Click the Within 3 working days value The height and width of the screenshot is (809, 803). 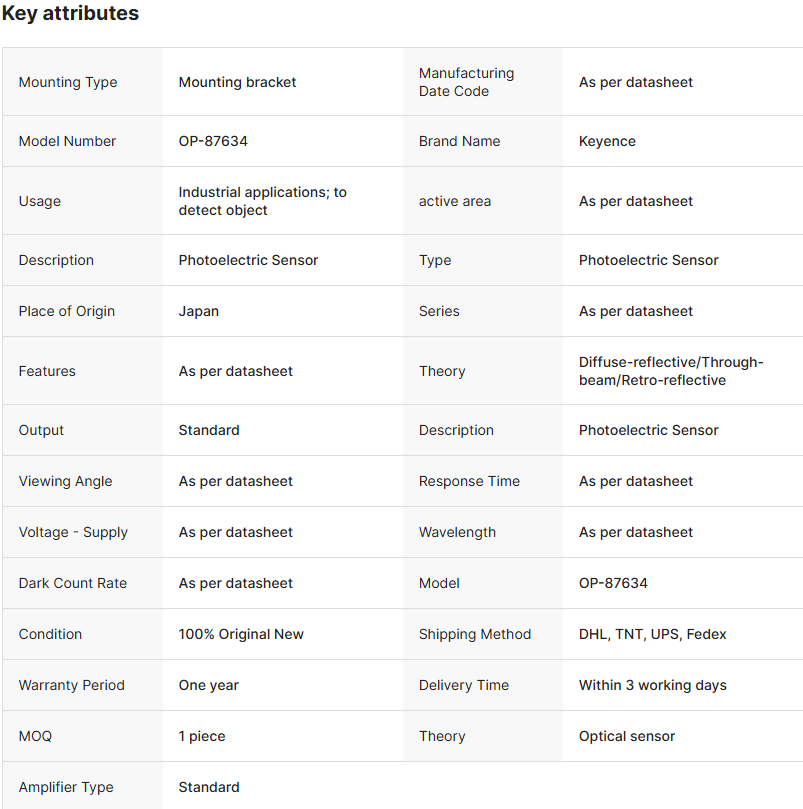tap(652, 685)
